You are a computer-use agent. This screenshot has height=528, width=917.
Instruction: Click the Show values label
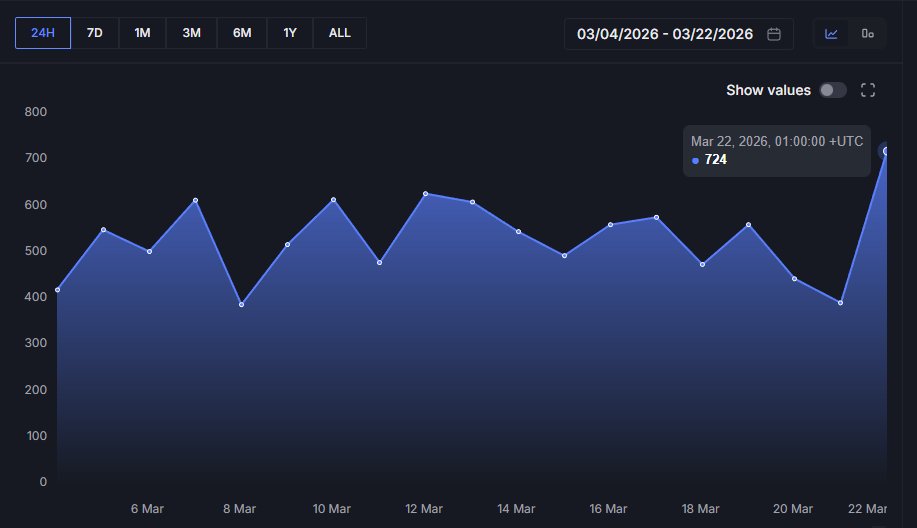[x=768, y=90]
